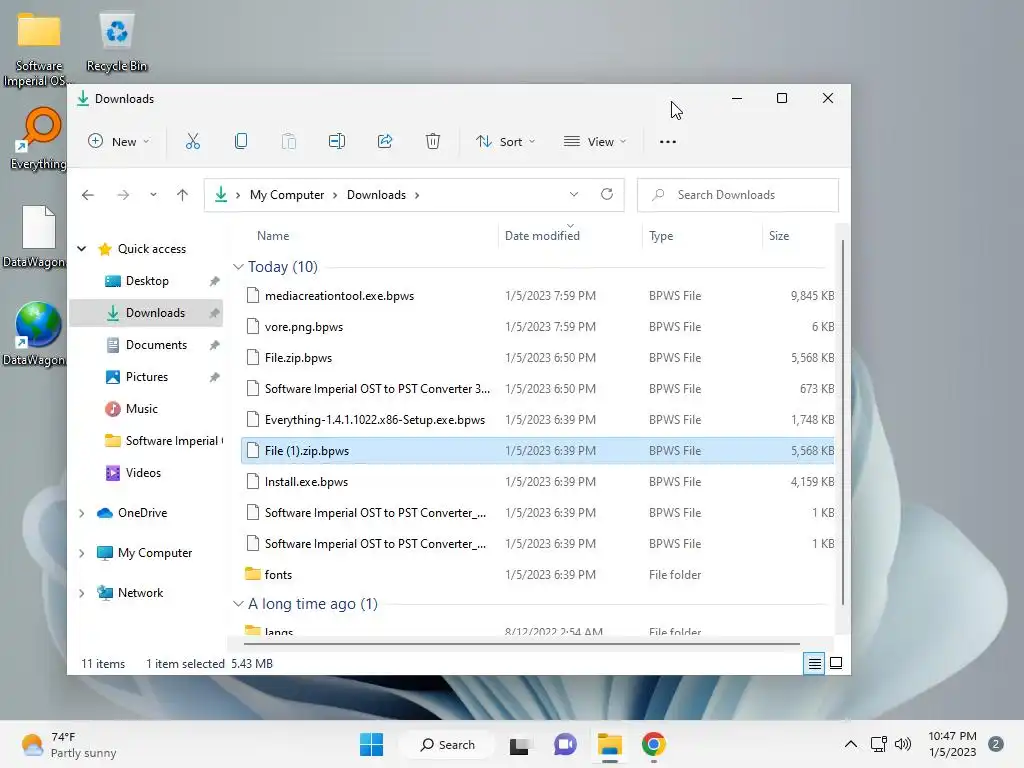
Task: Open recent locations dropdown chevron
Action: coord(153,195)
